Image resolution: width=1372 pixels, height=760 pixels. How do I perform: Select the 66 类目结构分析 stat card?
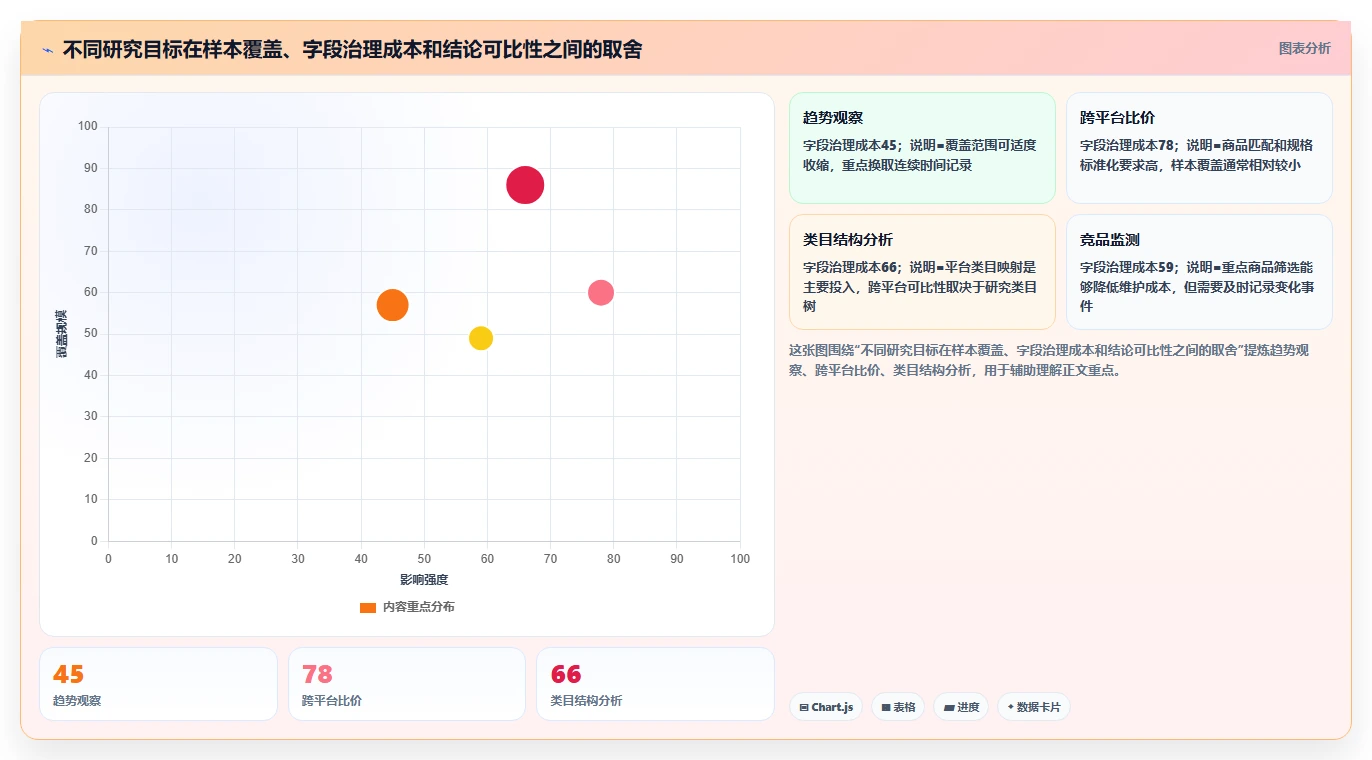[x=655, y=684]
